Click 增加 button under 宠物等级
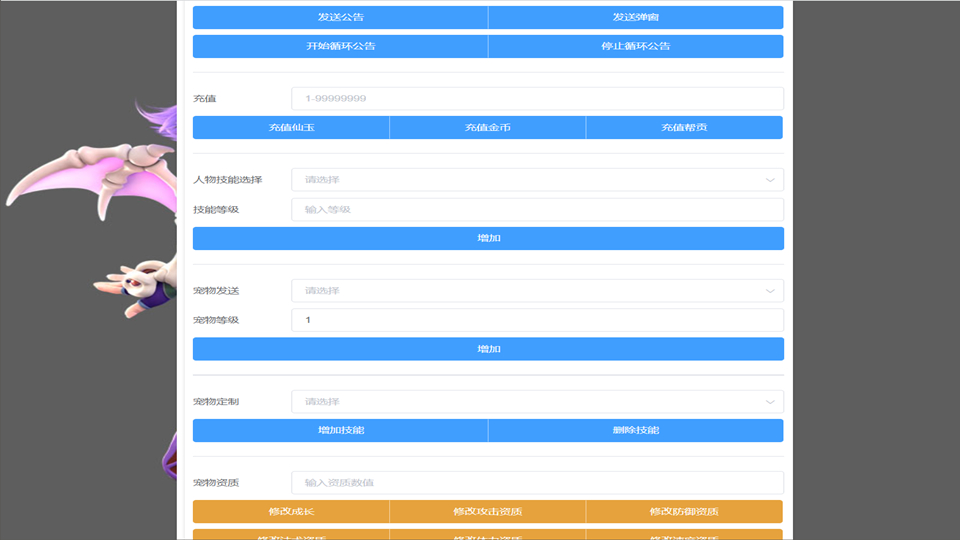The image size is (960, 540). [x=488, y=349]
